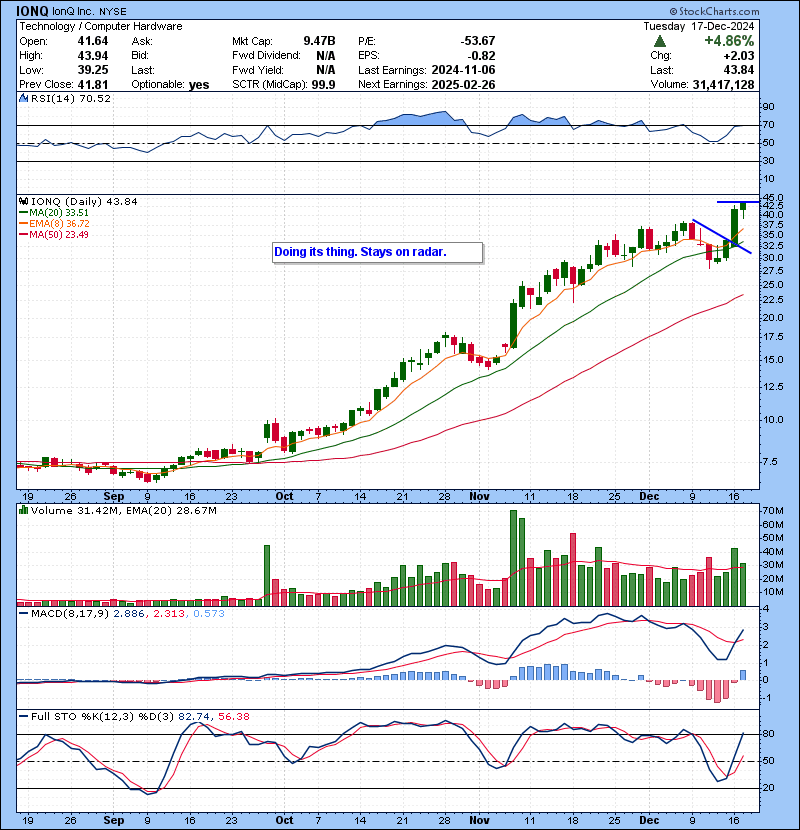
Task: Click the volume bars icon beside Volume 31.42M
Action: tap(23, 511)
